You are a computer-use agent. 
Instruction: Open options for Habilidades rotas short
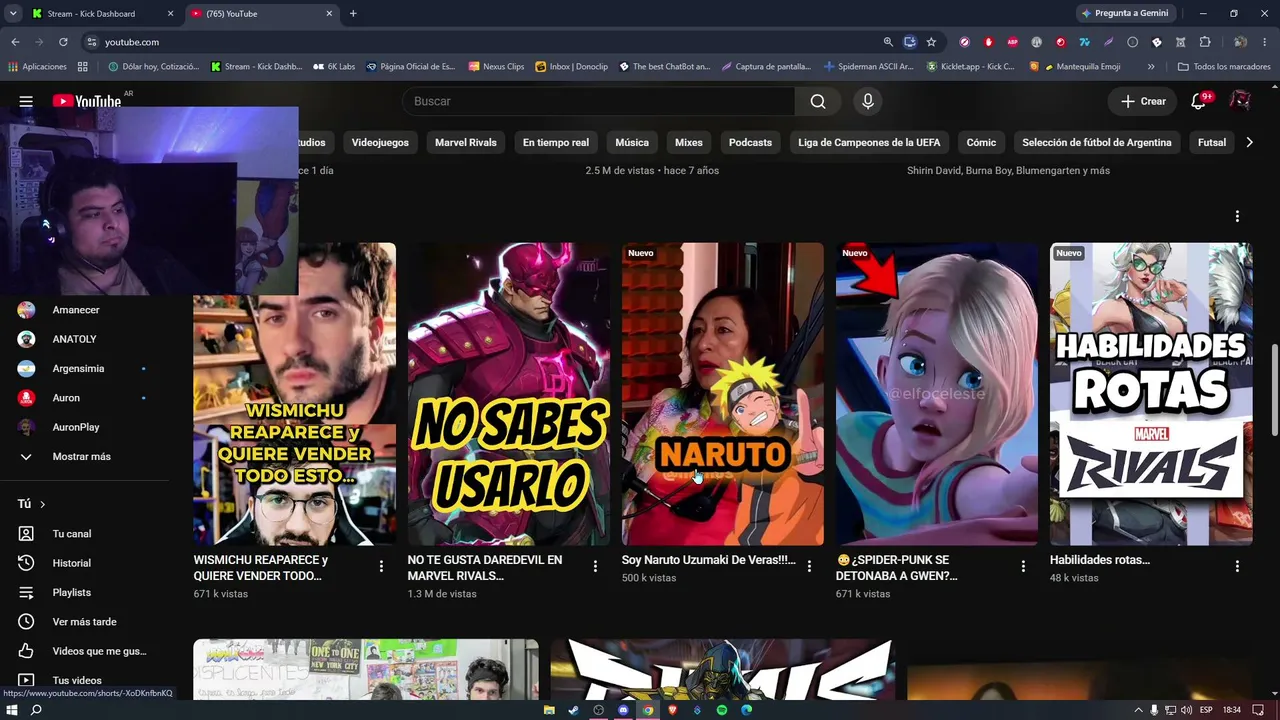(x=1237, y=567)
